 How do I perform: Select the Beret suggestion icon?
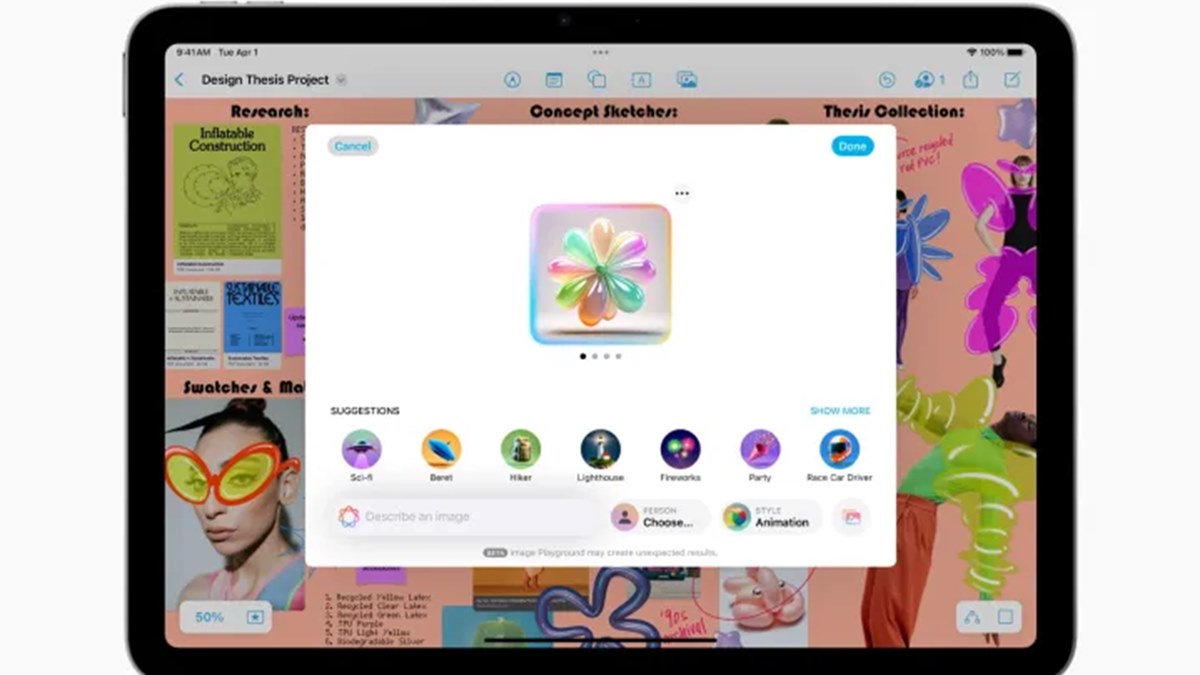441,450
